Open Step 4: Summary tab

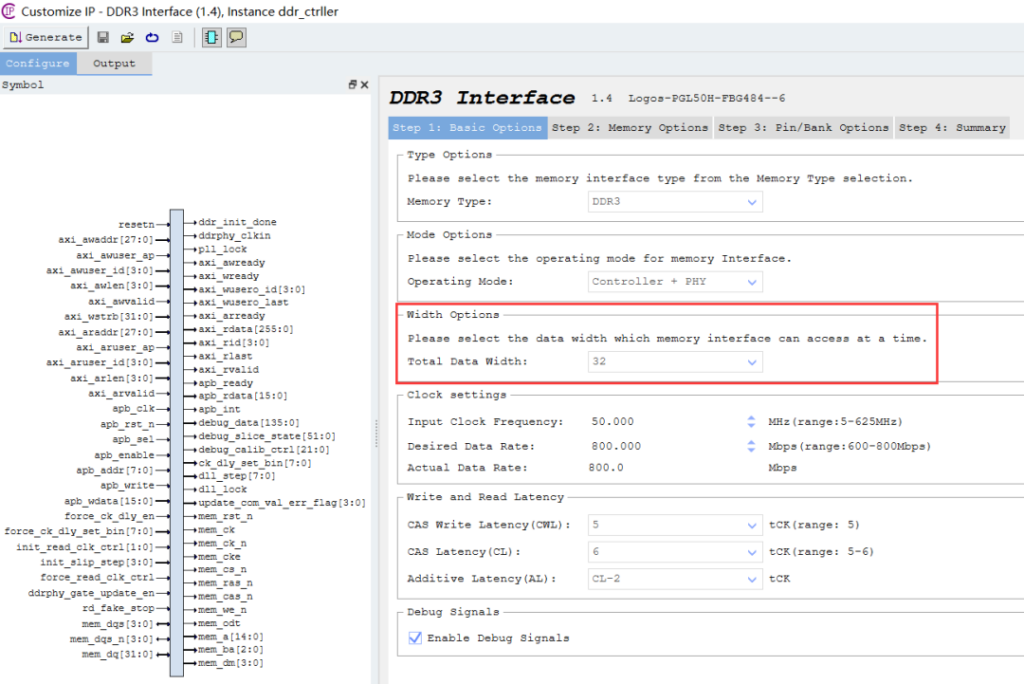pyautogui.click(x=951, y=128)
